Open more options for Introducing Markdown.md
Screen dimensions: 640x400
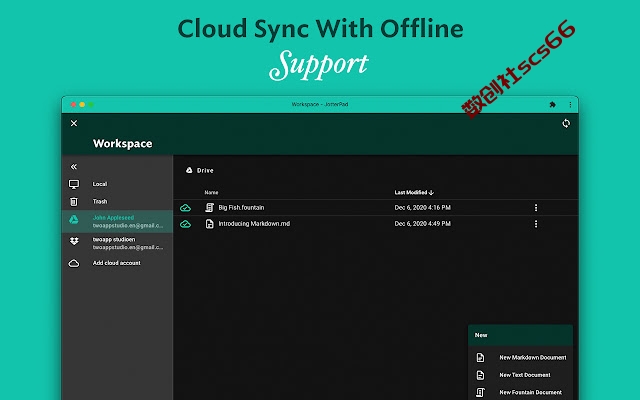(x=536, y=224)
